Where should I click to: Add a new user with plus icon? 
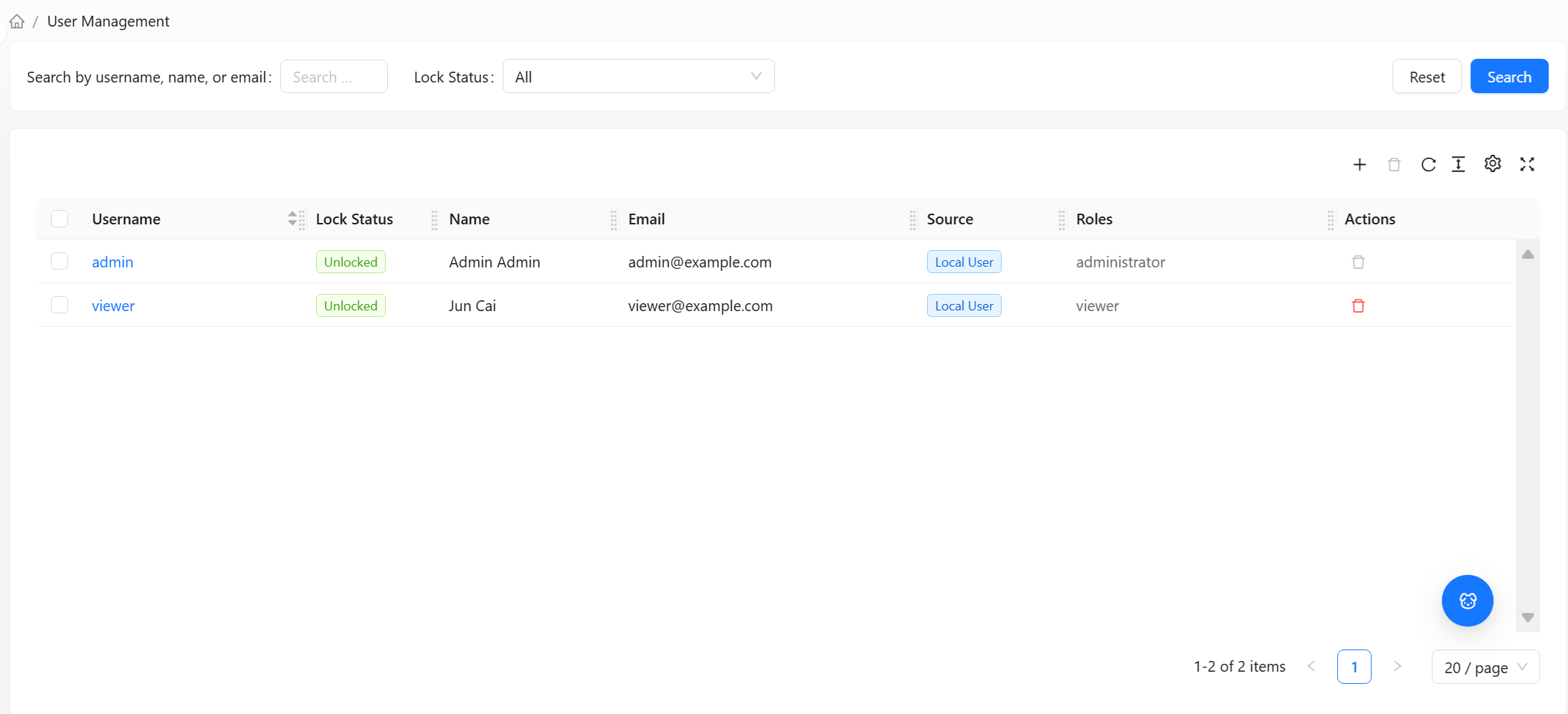1359,165
